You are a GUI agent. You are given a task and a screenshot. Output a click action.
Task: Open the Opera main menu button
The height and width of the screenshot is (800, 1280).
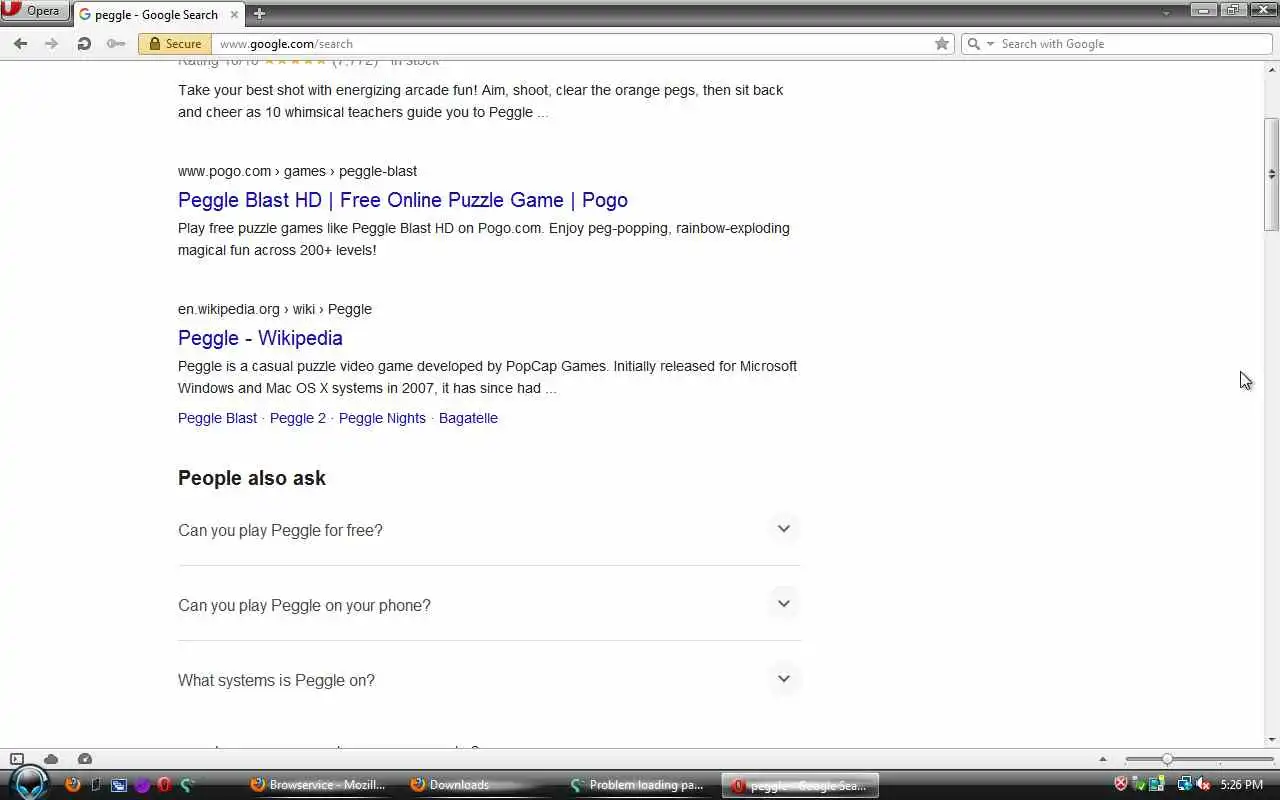tap(35, 11)
